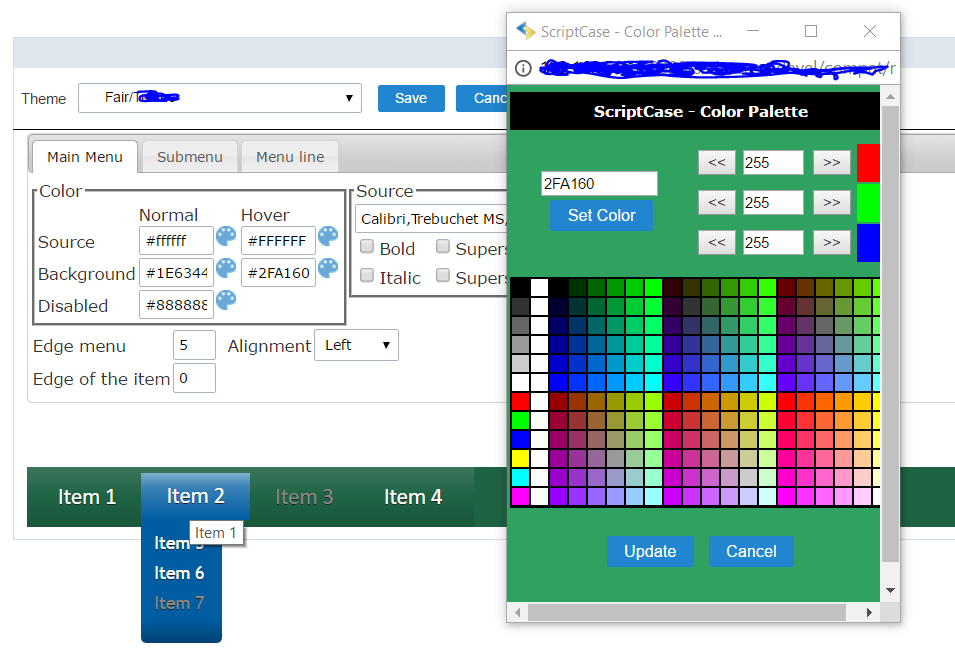Click the Edge of the item field

tap(194, 378)
